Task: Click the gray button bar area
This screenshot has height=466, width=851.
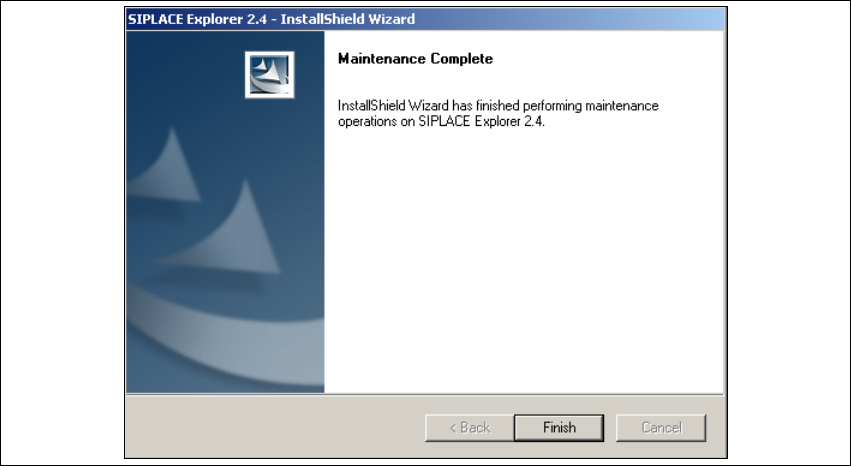Action: 425,426
